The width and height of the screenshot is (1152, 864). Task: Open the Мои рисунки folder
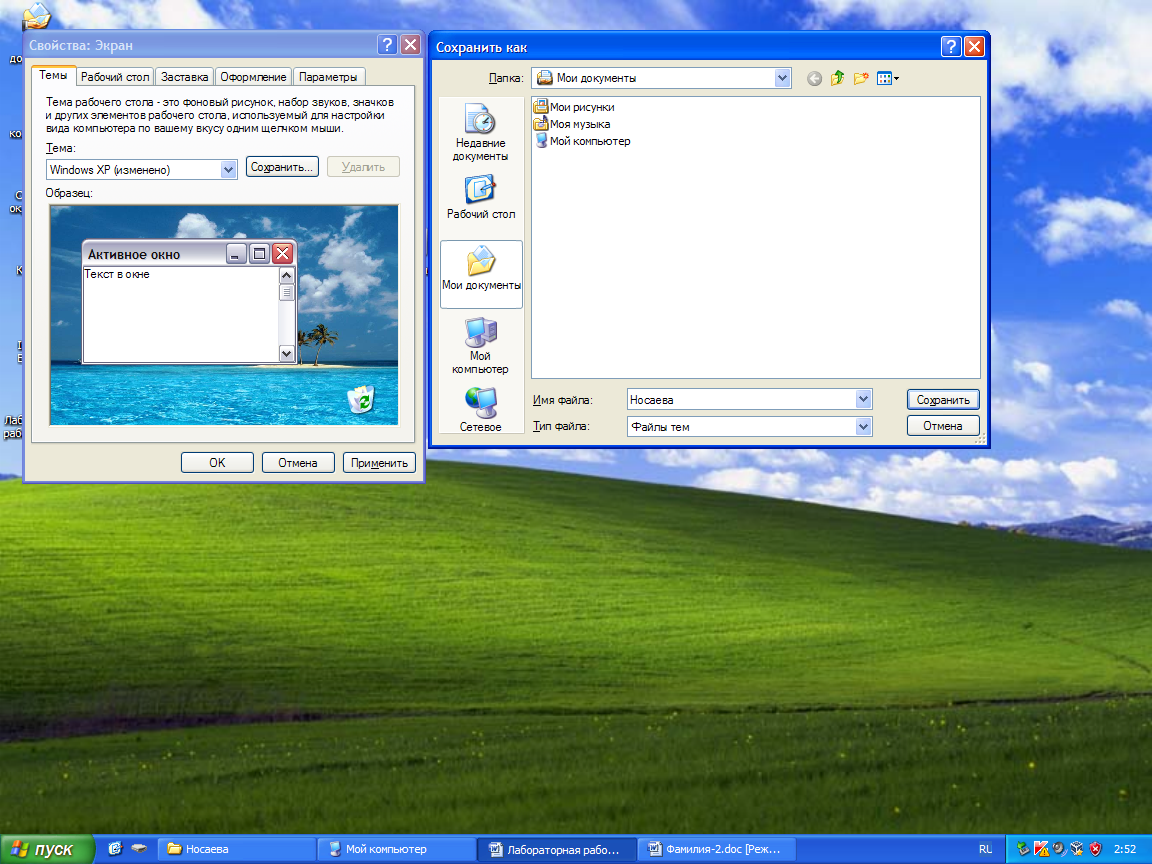pyautogui.click(x=575, y=107)
